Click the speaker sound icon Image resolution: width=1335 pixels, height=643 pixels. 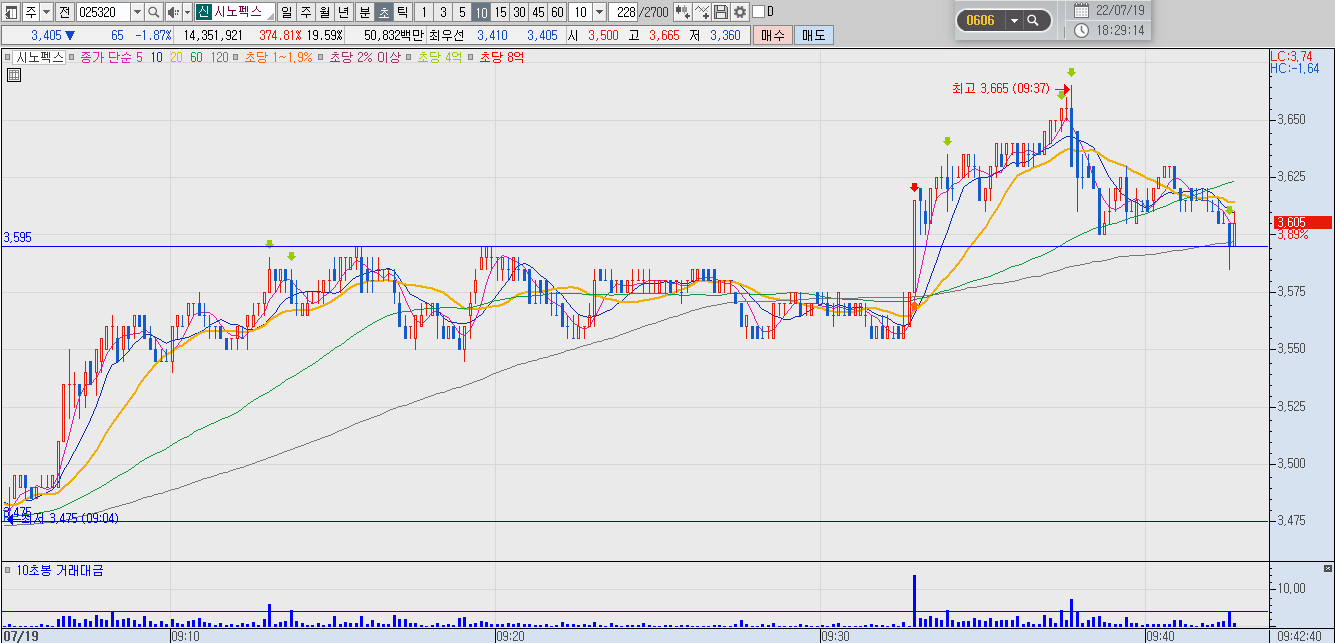coord(173,12)
